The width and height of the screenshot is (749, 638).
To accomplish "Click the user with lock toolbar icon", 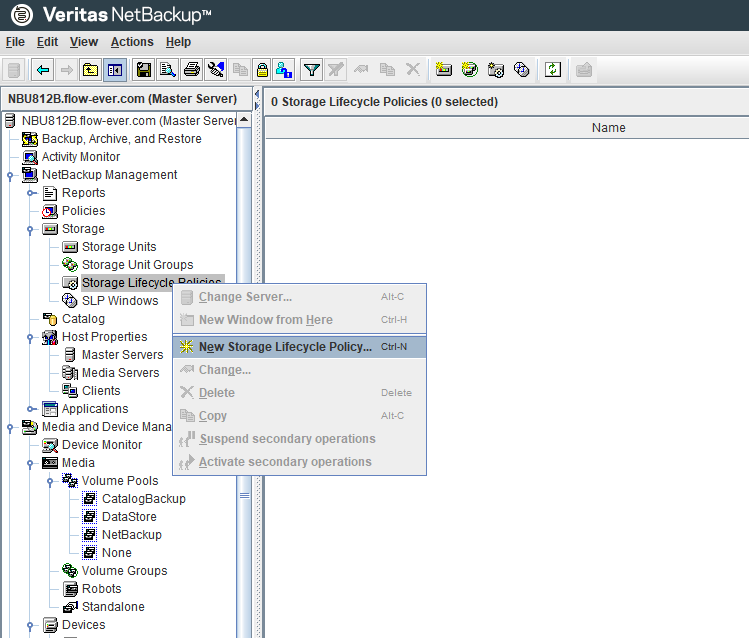I will tap(284, 70).
